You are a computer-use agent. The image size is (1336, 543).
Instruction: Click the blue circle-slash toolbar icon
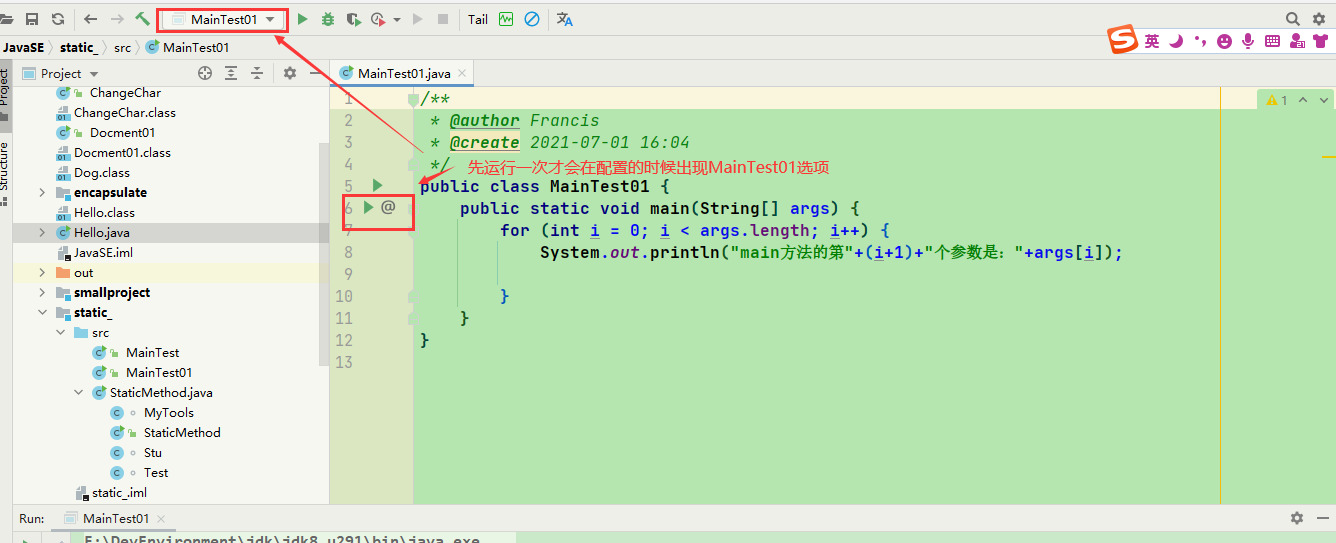coord(532,19)
